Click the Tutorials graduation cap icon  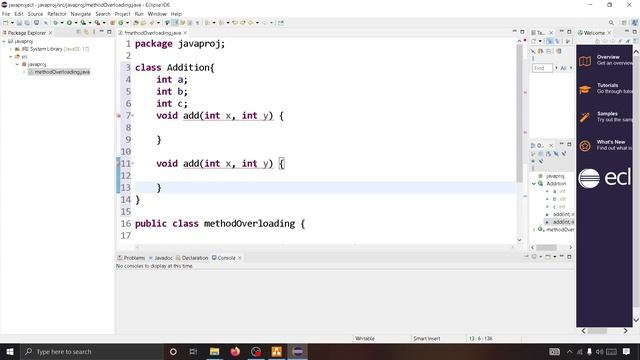585,89
